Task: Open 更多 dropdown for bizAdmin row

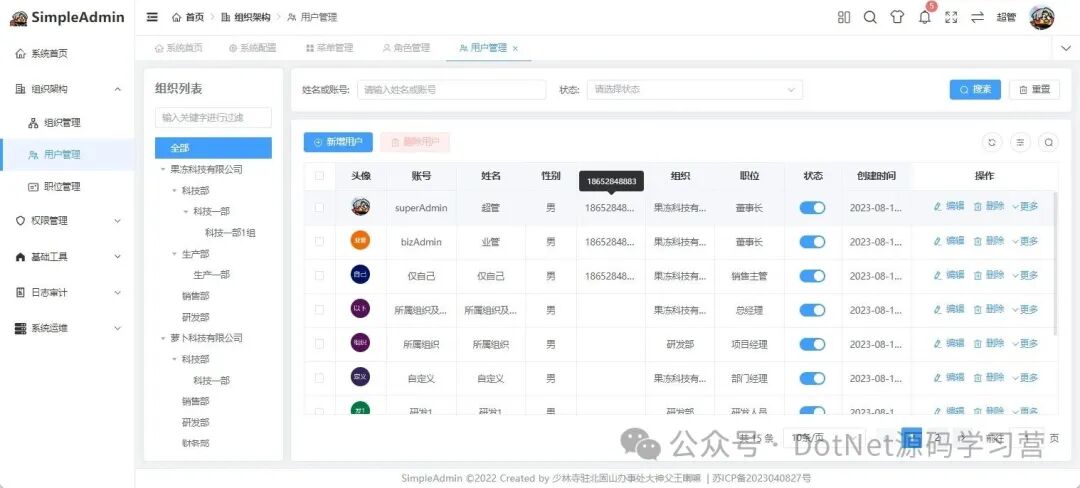Action: (x=1025, y=241)
